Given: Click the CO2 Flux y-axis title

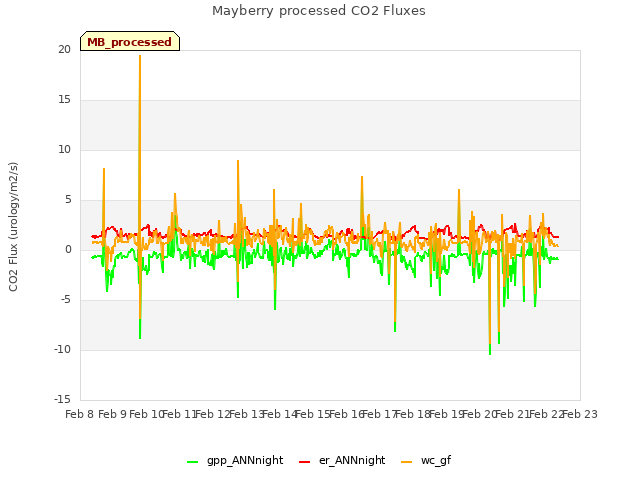Looking at the screenshot, I should pos(13,227).
